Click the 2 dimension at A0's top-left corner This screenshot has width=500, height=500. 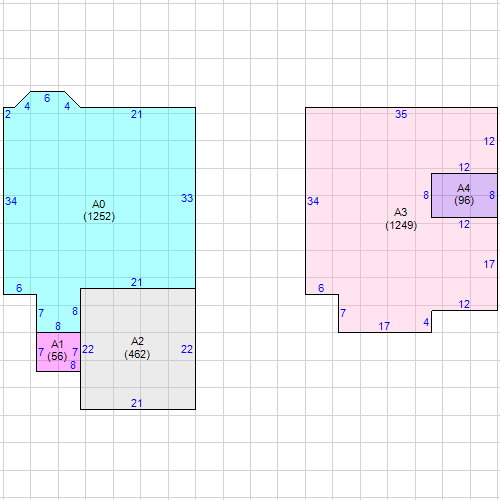tap(8, 114)
